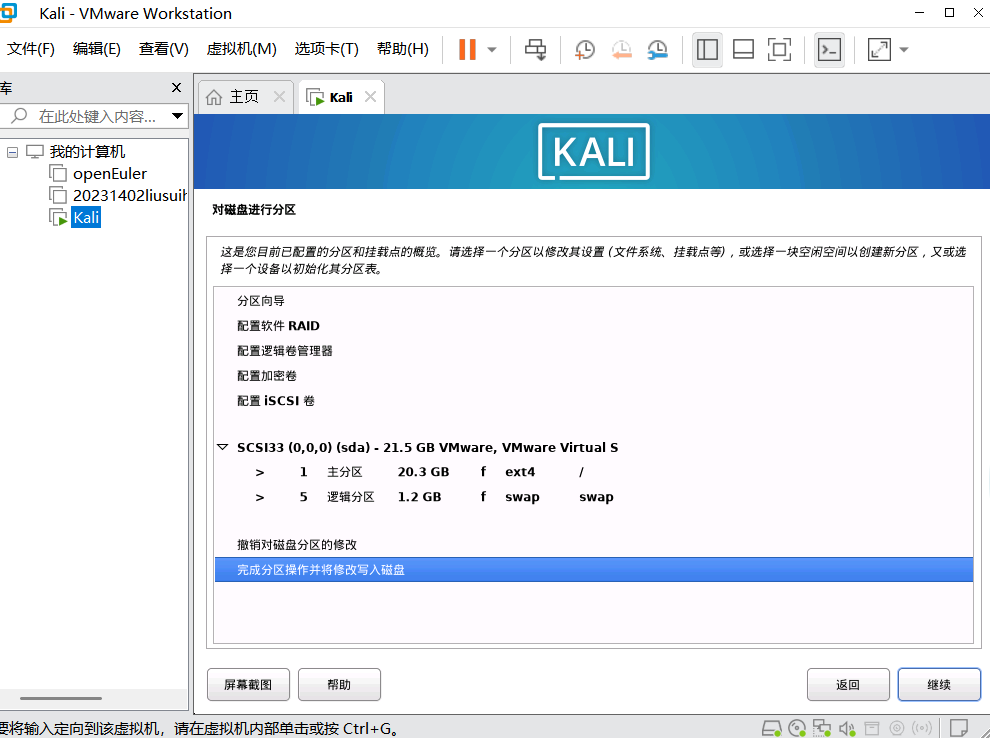Open the power options dropdown arrow
This screenshot has width=990, height=738.
point(492,50)
